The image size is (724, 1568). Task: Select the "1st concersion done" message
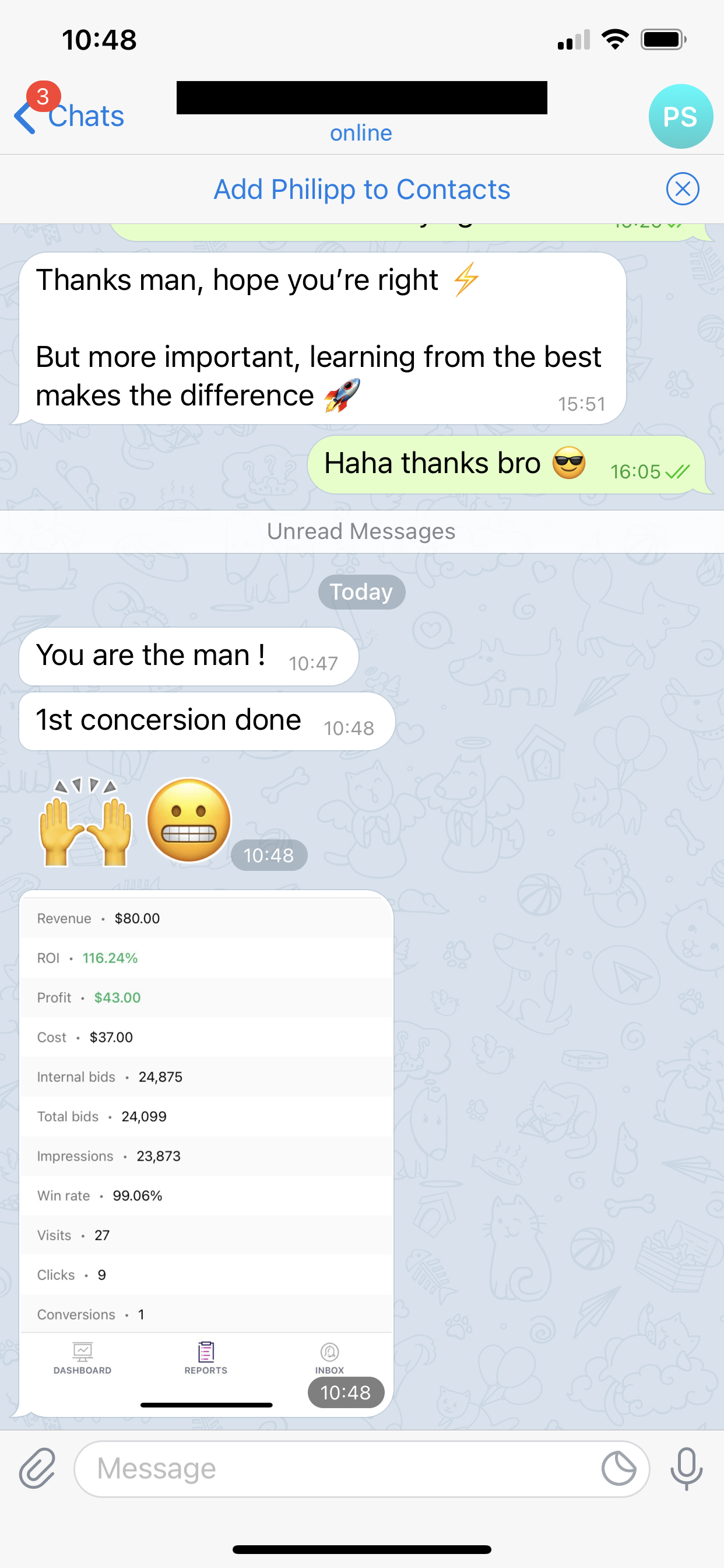point(207,722)
